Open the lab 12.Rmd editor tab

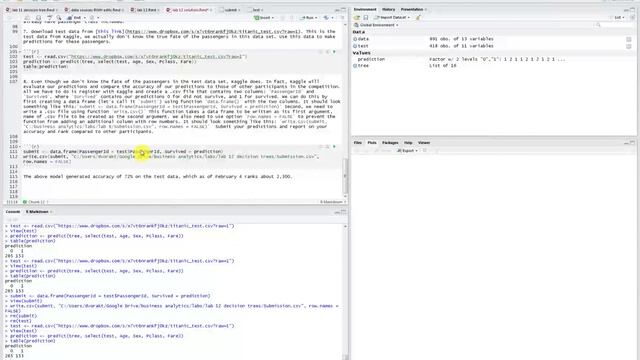pyautogui.click(x=146, y=10)
